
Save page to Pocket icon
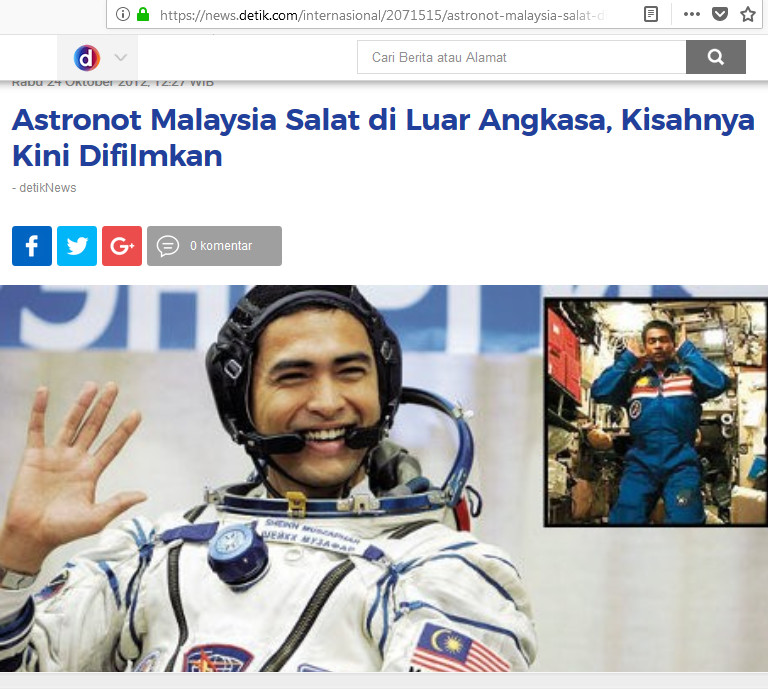click(720, 14)
